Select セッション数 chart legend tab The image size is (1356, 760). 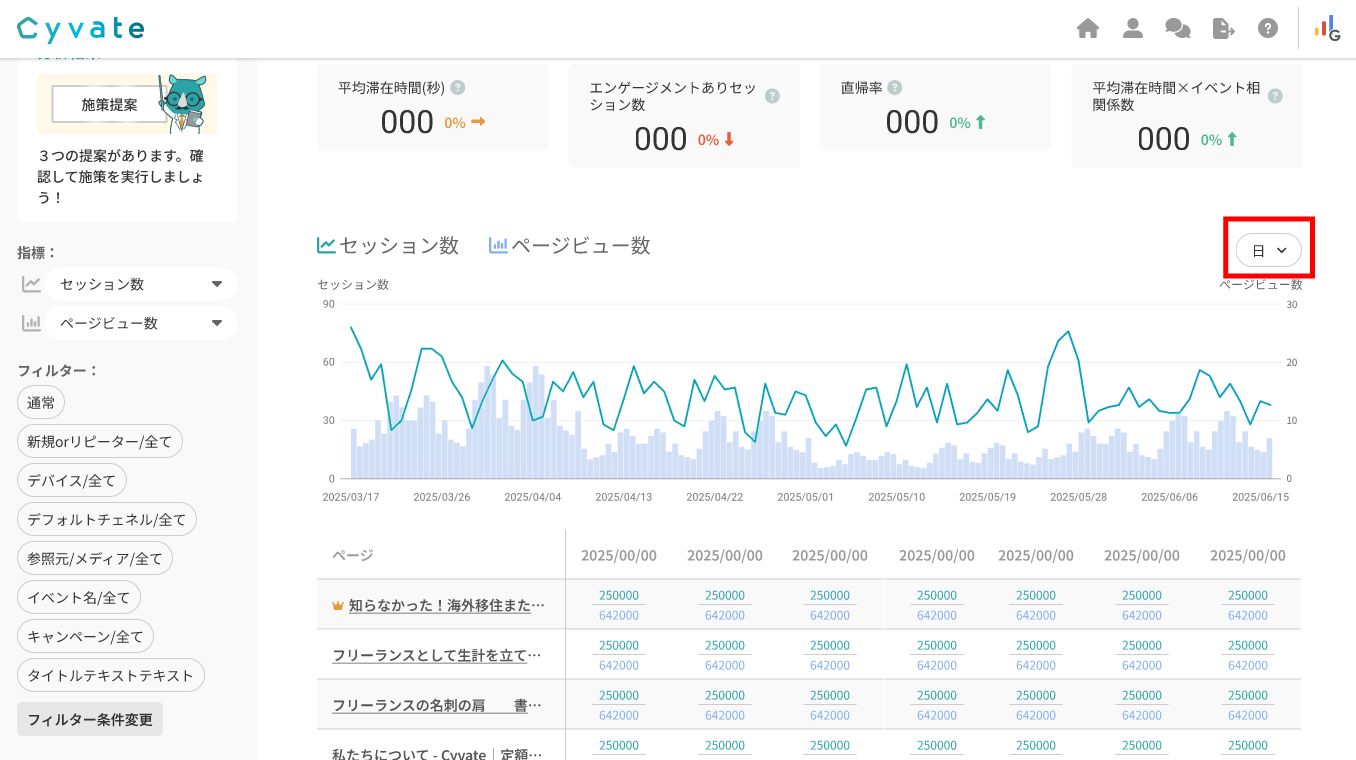pos(388,245)
